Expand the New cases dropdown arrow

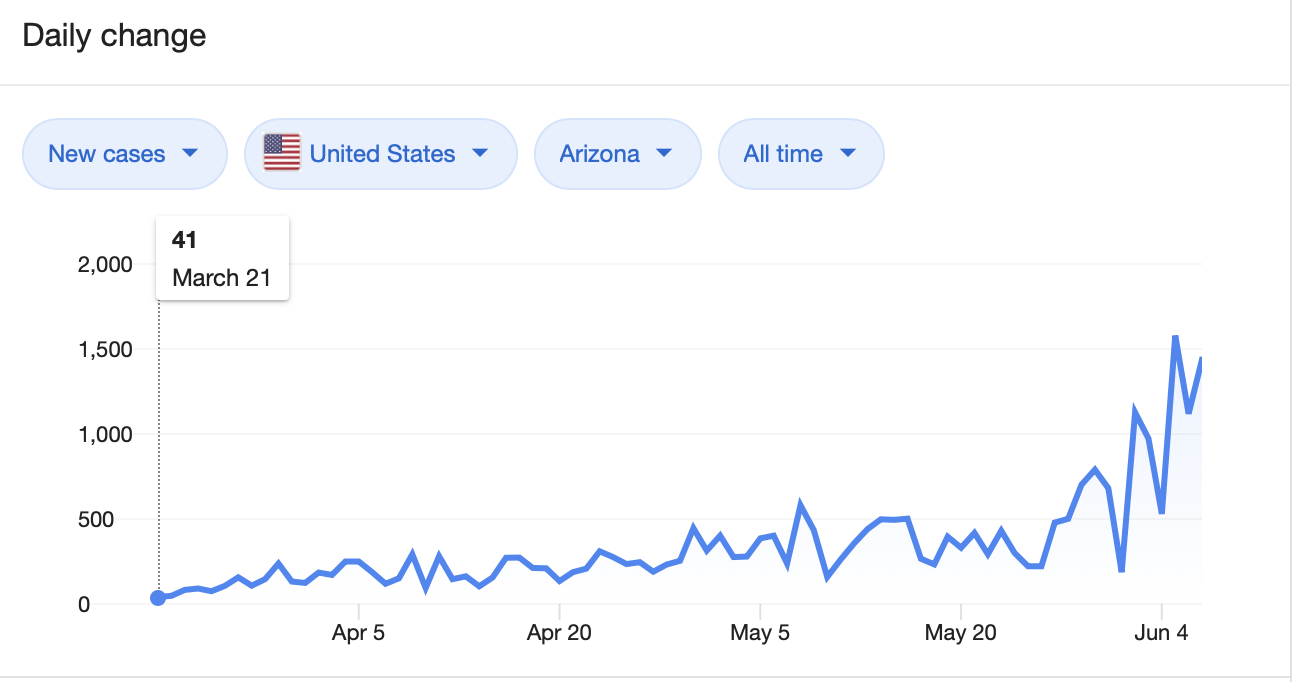pos(190,153)
